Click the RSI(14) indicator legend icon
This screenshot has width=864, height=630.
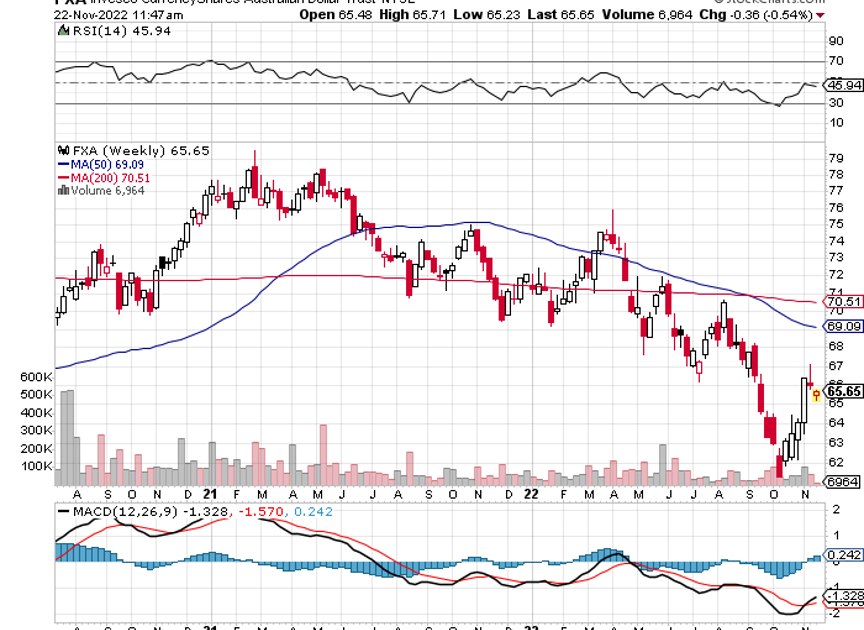64,32
